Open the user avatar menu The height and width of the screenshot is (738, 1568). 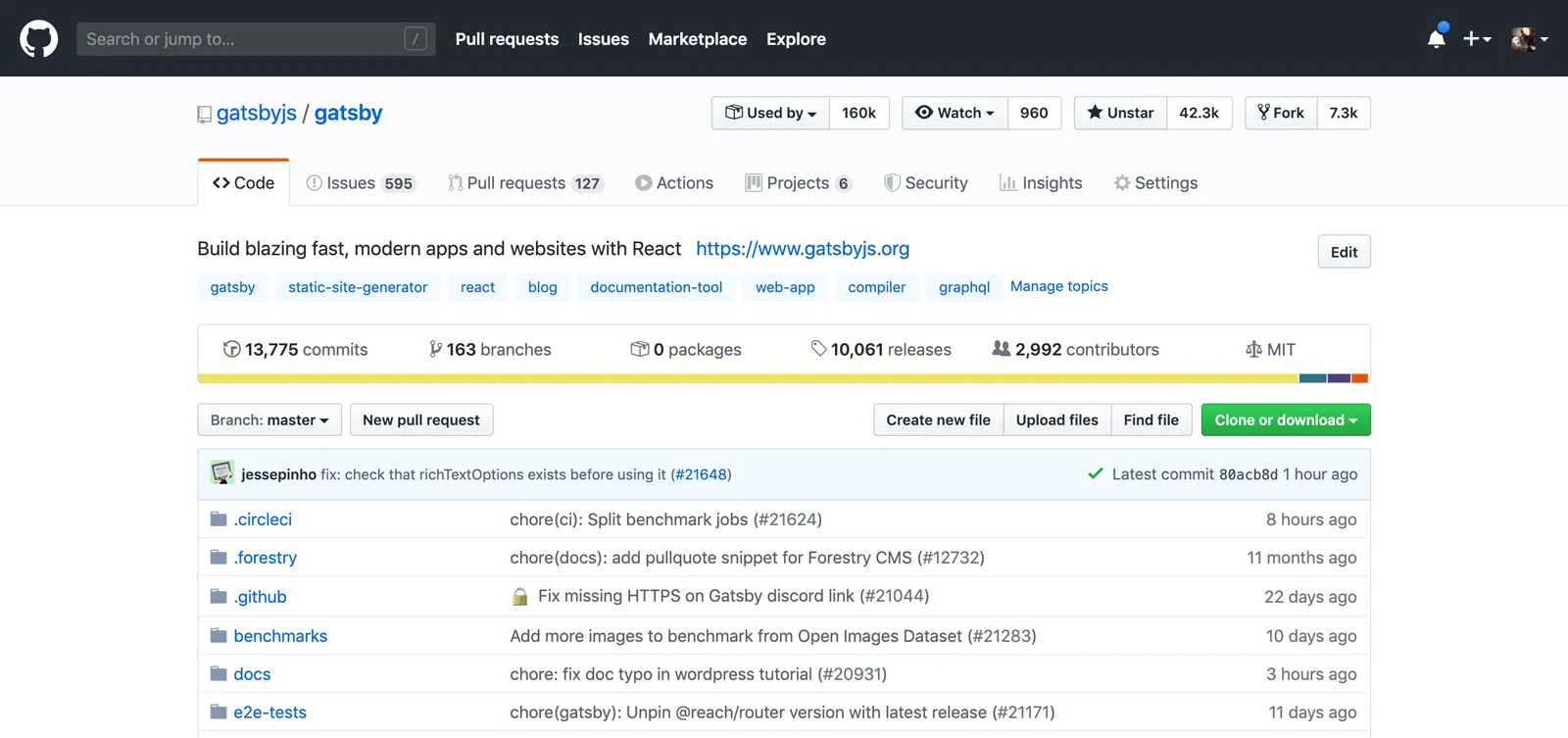tap(1530, 39)
